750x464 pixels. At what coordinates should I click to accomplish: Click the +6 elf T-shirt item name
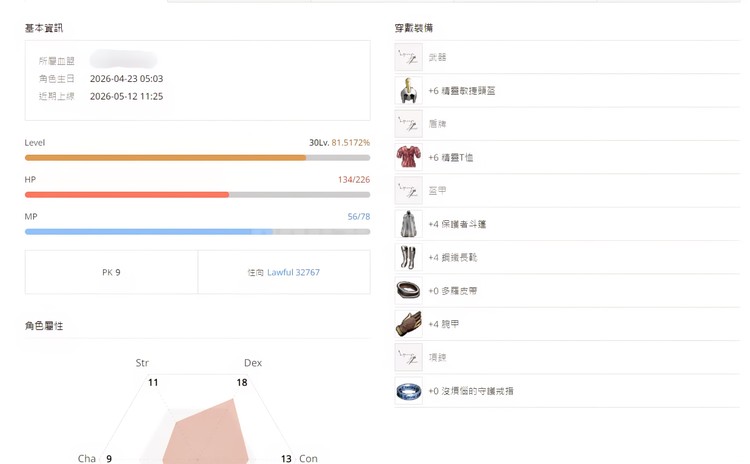tap(451, 157)
